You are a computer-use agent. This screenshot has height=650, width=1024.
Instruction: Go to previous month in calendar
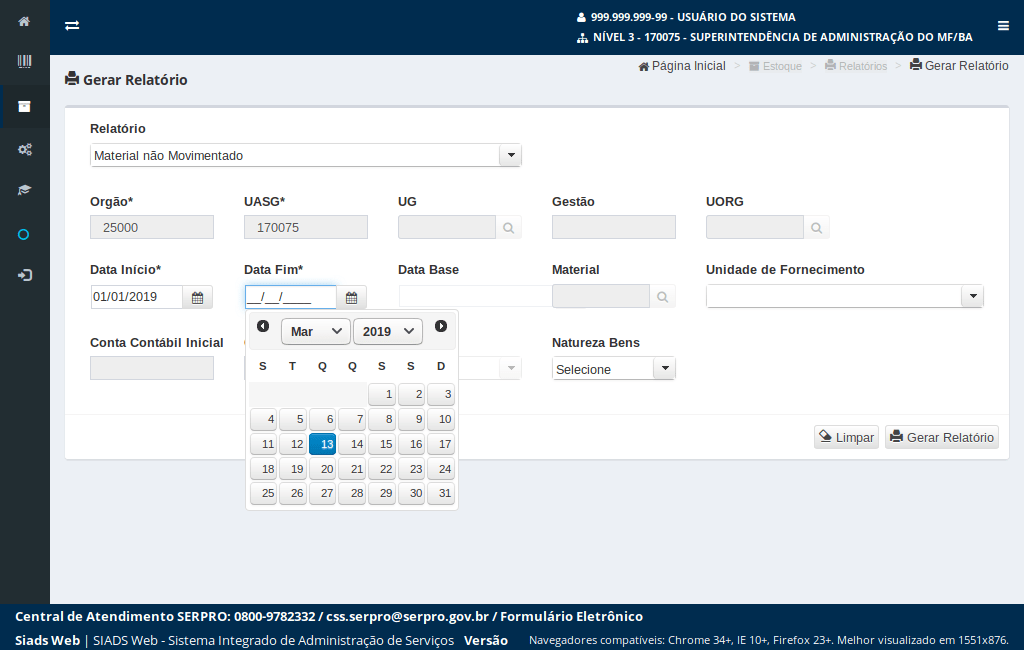[x=263, y=326]
